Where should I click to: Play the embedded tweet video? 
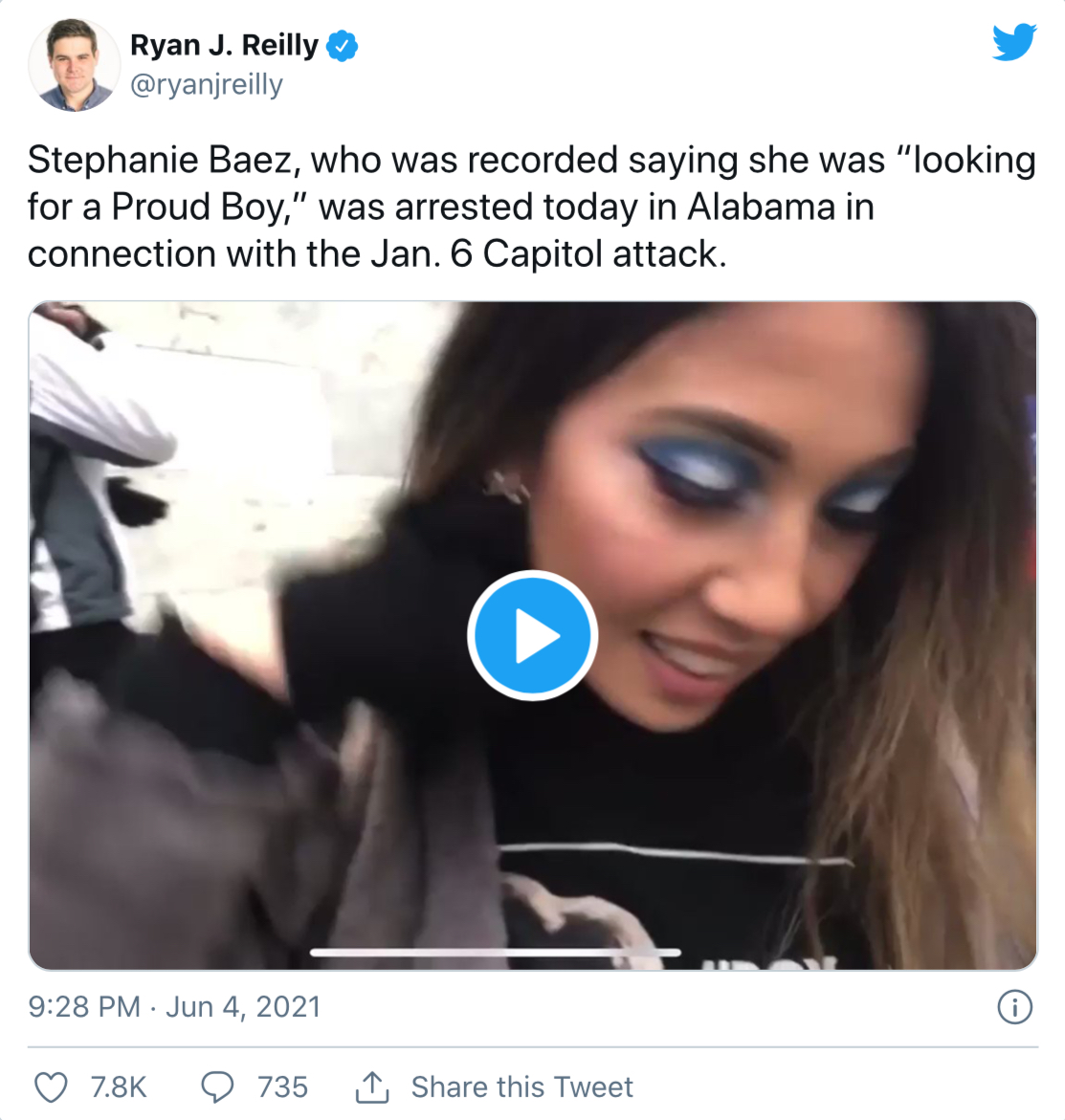pos(532,635)
